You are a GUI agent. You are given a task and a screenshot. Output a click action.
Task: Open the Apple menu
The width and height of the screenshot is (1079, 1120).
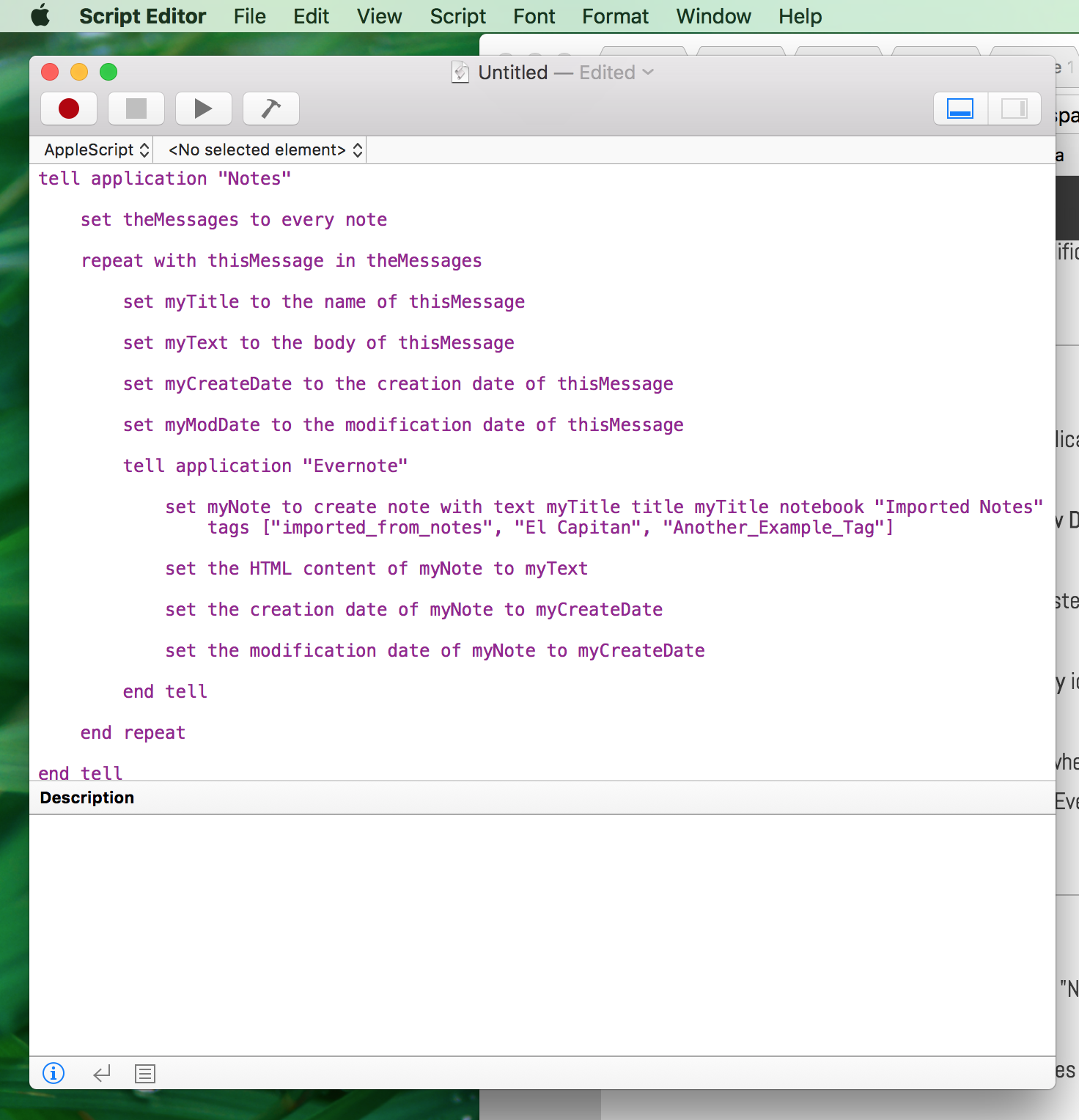point(40,15)
